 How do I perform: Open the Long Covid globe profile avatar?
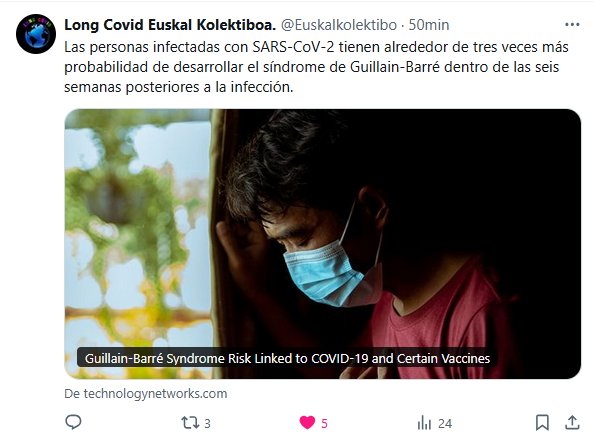coord(36,34)
